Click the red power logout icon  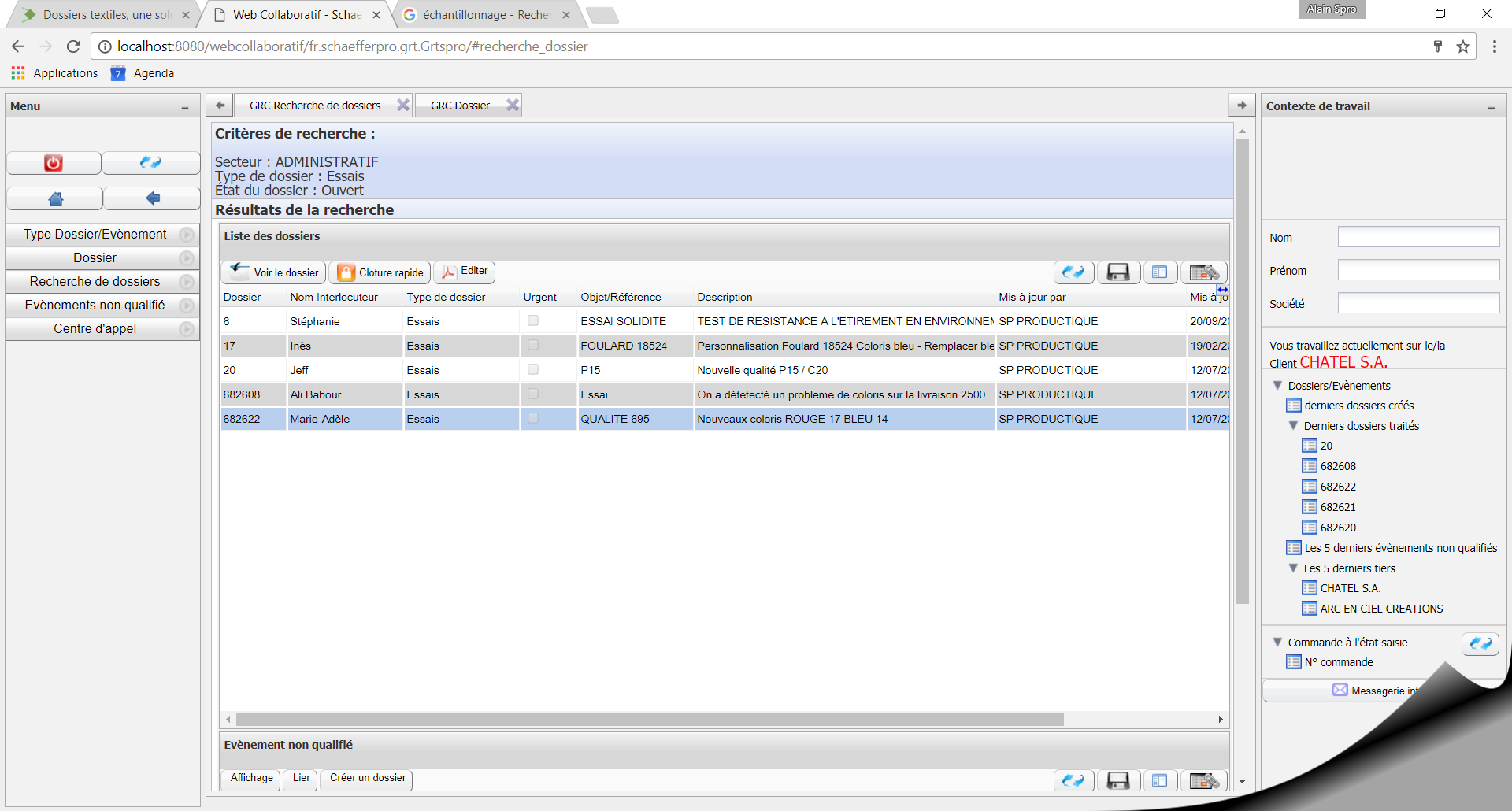pyautogui.click(x=54, y=163)
